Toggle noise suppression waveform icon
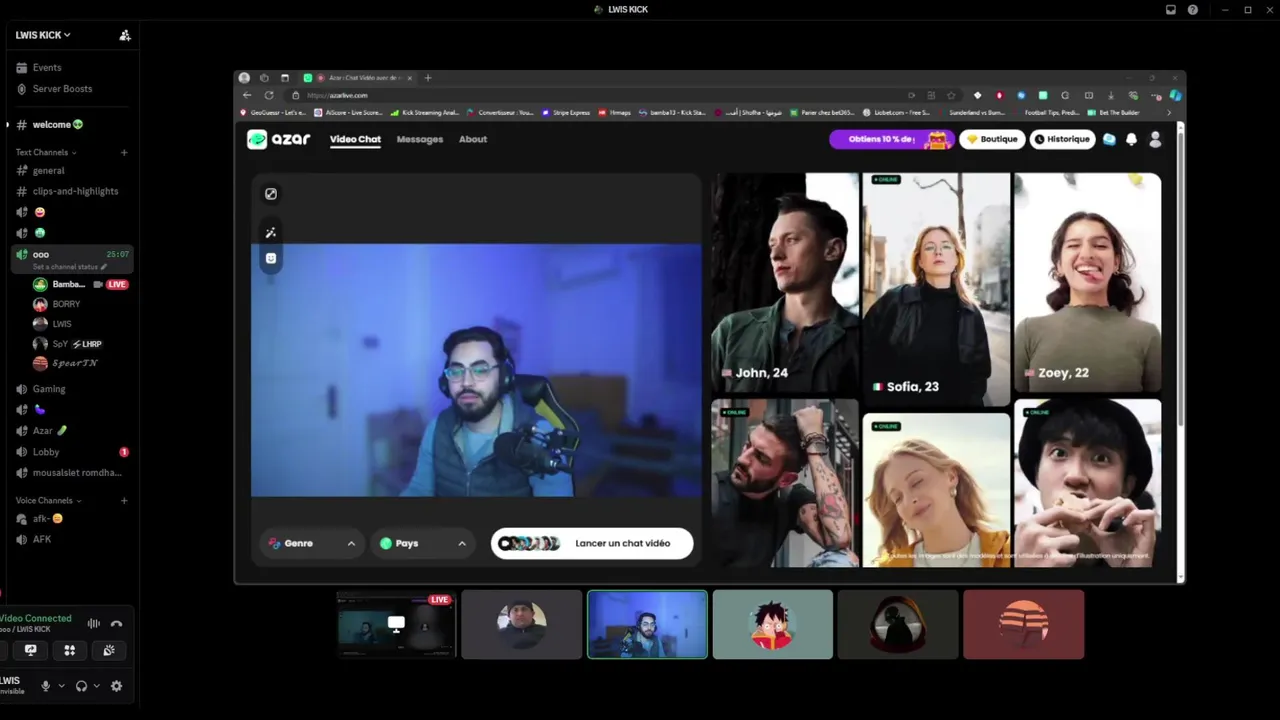The image size is (1280, 720). click(94, 623)
